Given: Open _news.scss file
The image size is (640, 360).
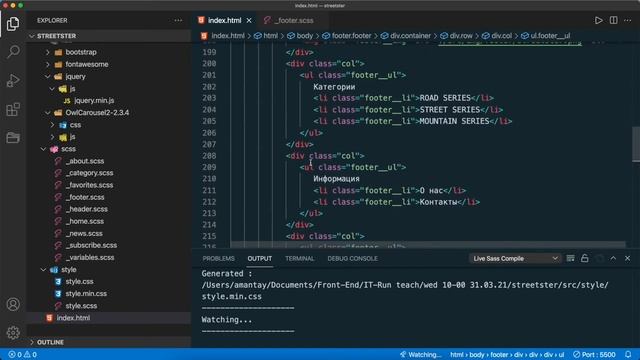Looking at the screenshot, I should click(84, 233).
